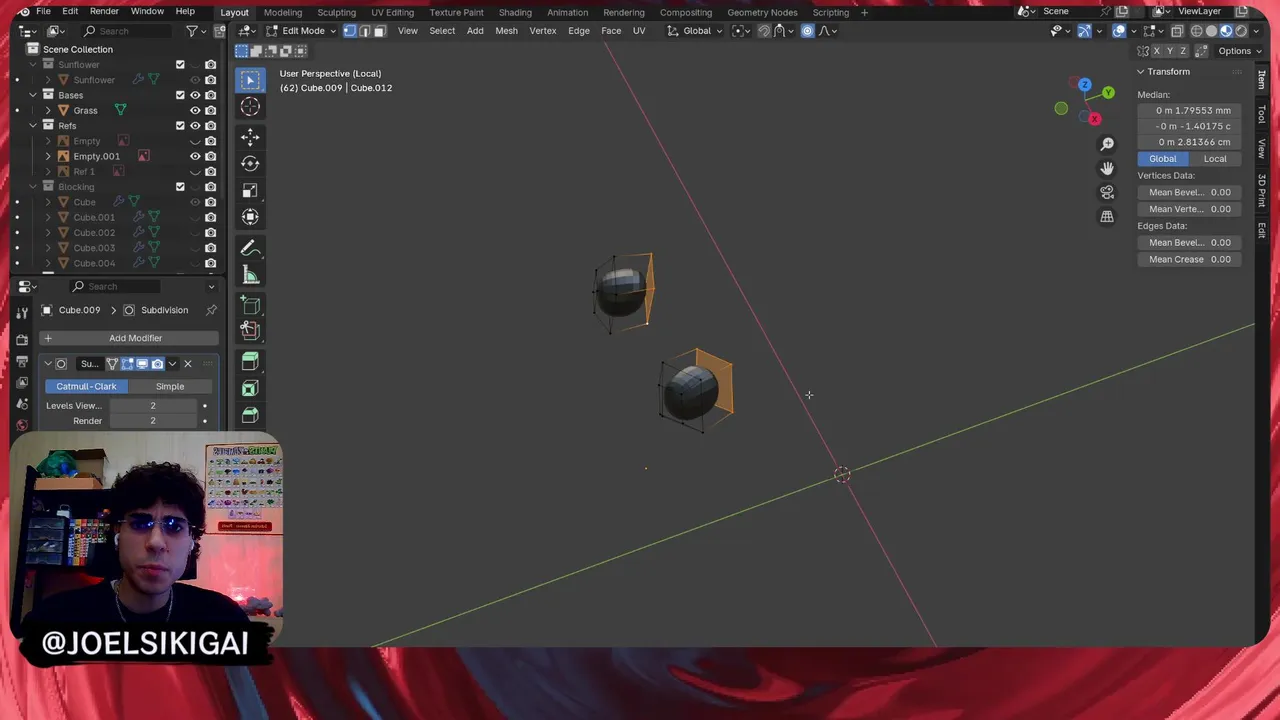Open the Mesh menu

506,31
